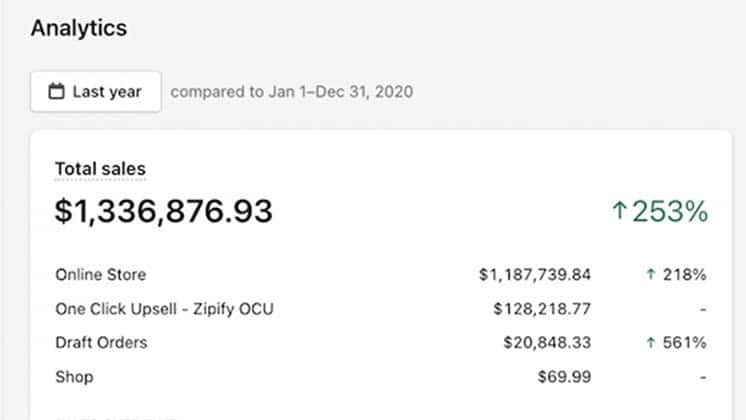Image resolution: width=746 pixels, height=420 pixels.
Task: Click the 561% Draft Orders change
Action: point(686,343)
